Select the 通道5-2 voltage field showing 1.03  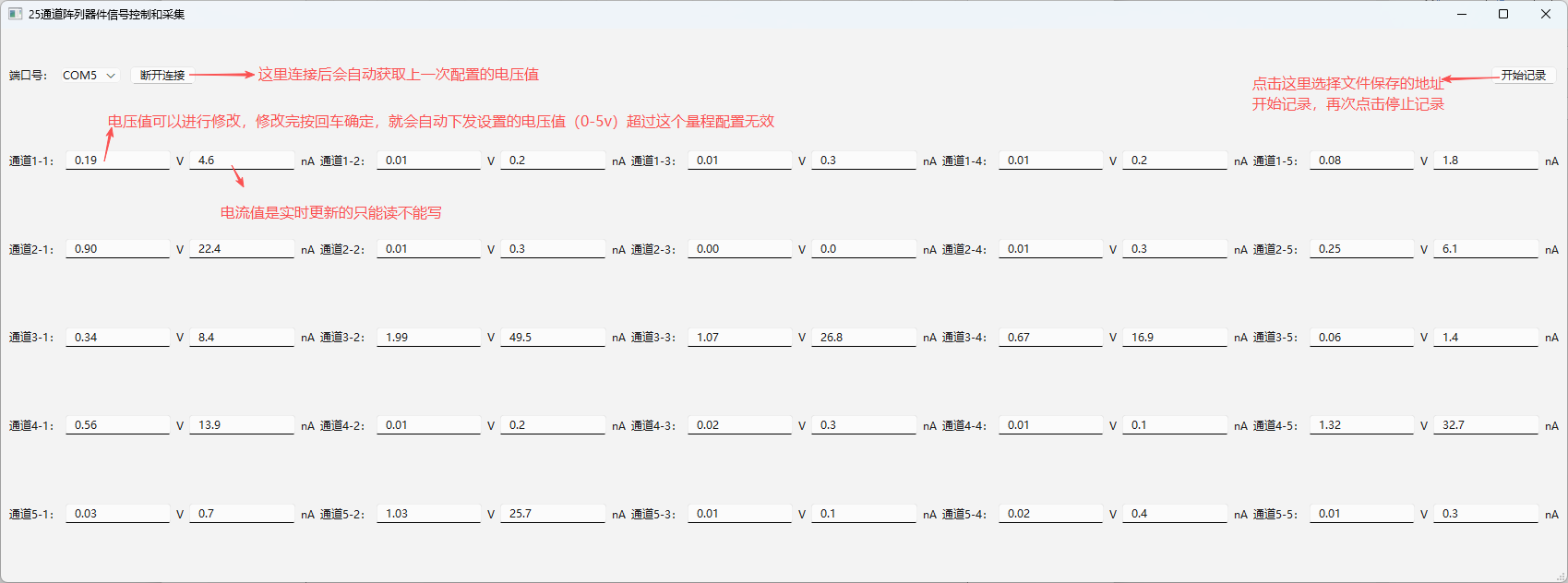click(428, 514)
